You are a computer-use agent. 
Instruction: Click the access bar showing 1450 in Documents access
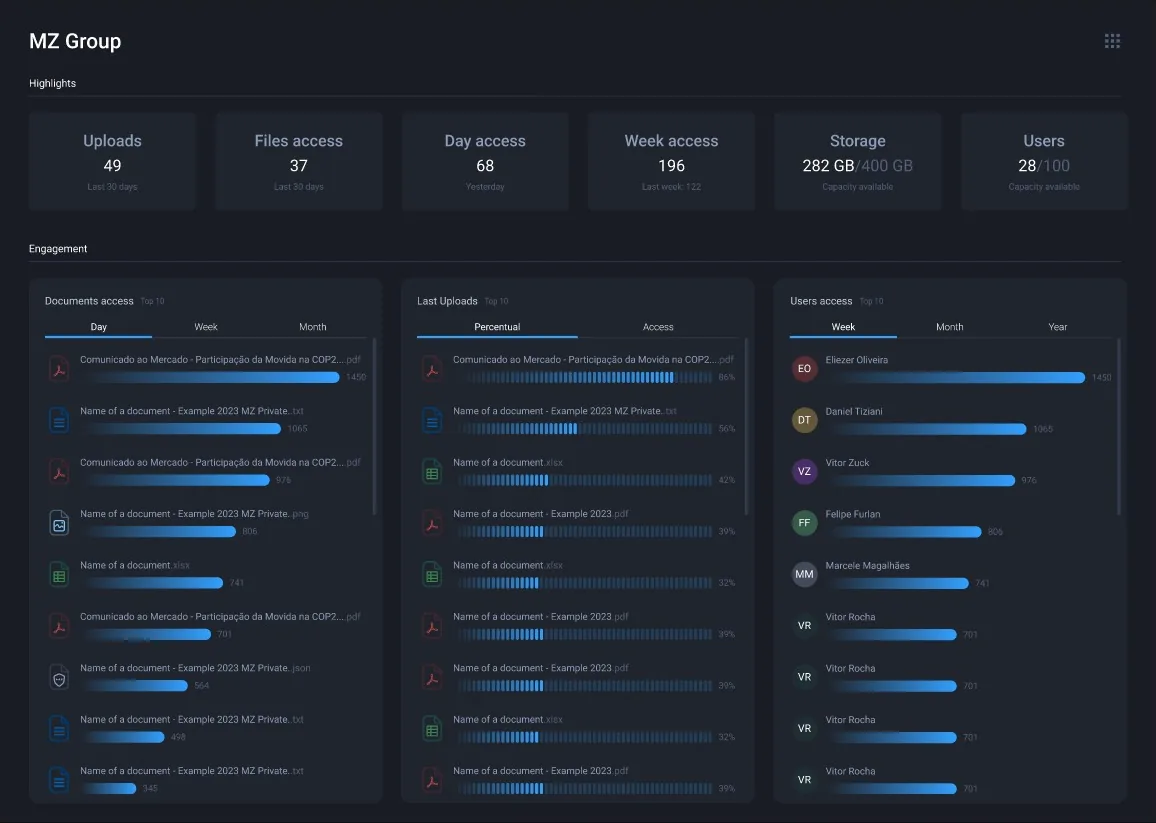click(x=210, y=378)
